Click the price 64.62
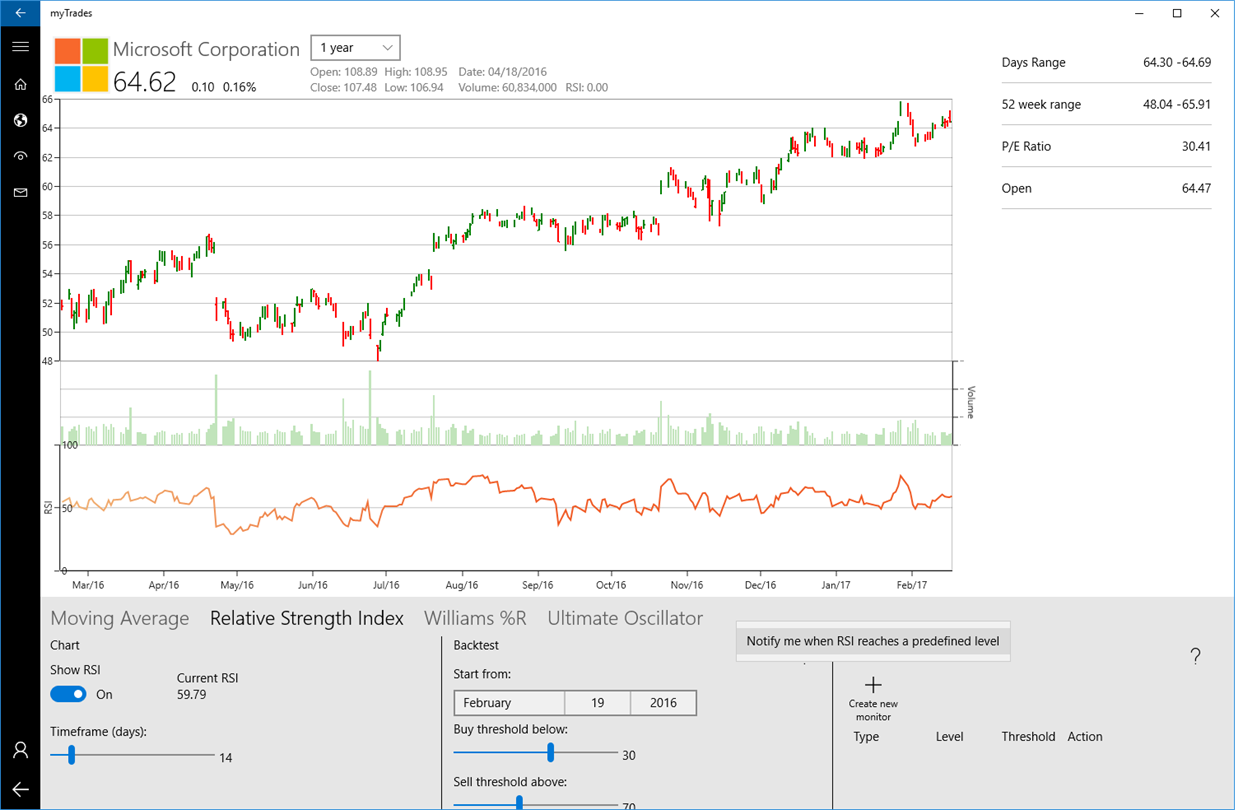Screen dimensions: 1235x810 pyautogui.click(x=145, y=82)
